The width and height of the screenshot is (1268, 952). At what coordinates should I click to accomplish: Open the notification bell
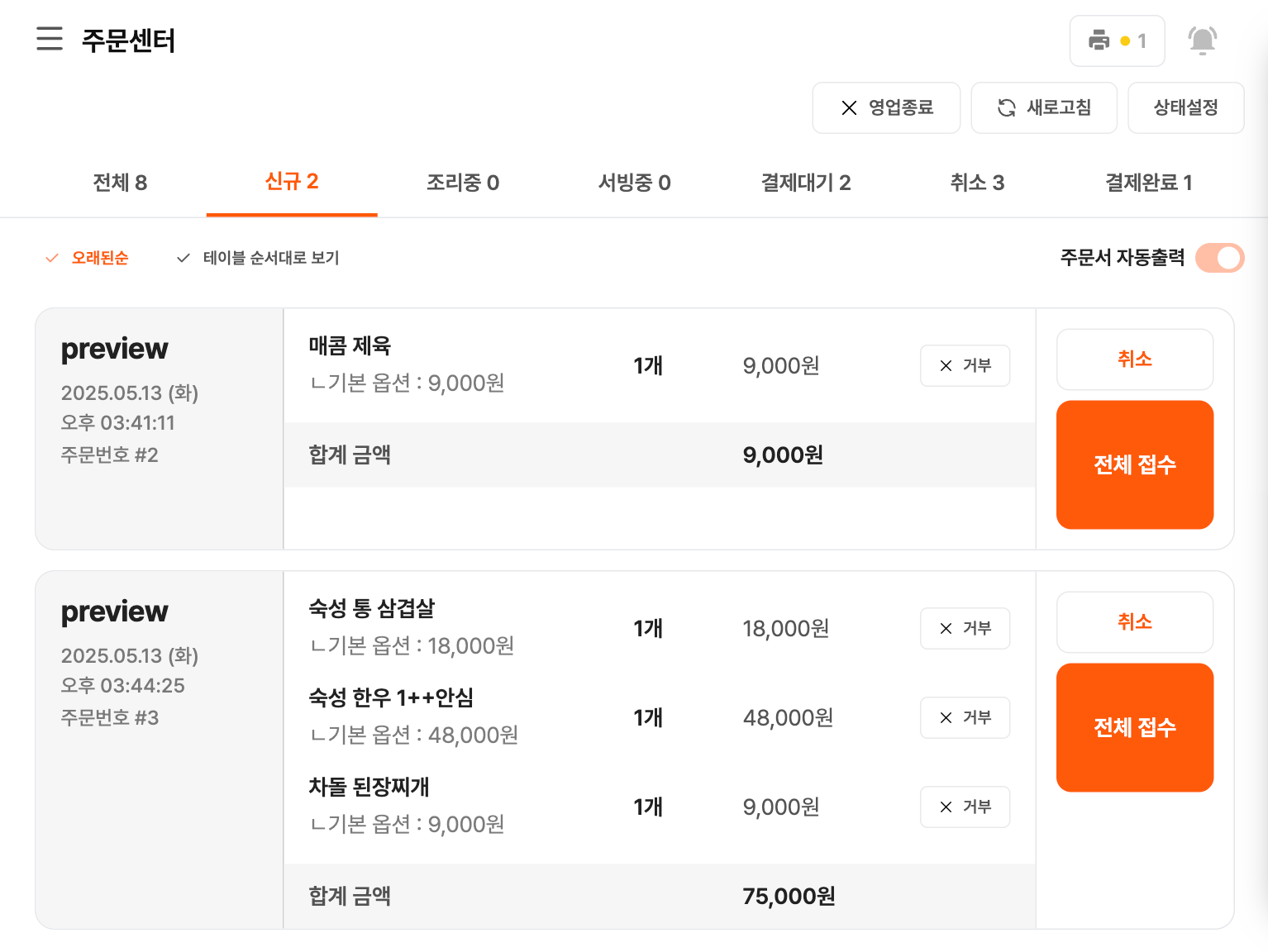click(1202, 40)
